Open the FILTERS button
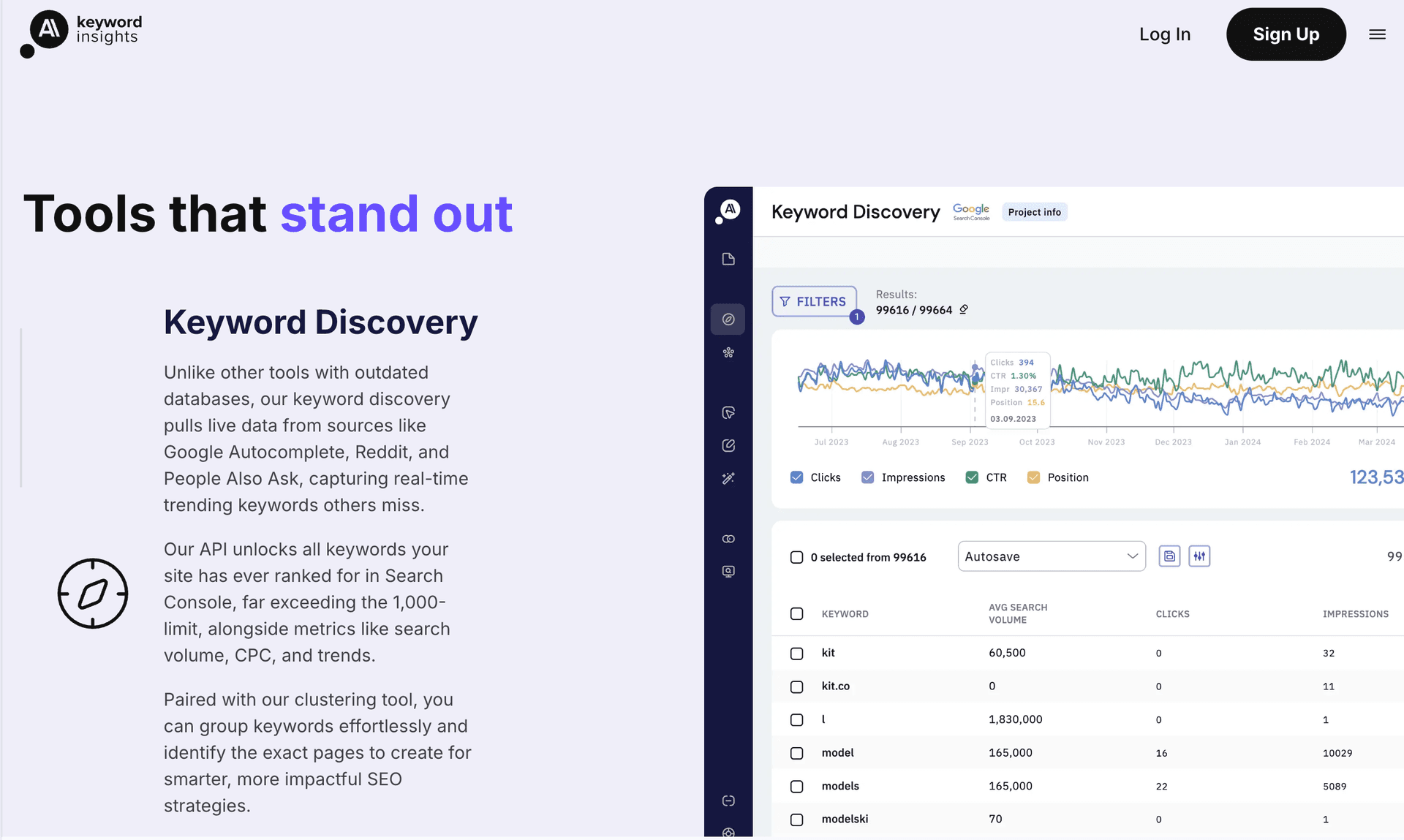The image size is (1404, 840). coord(814,301)
